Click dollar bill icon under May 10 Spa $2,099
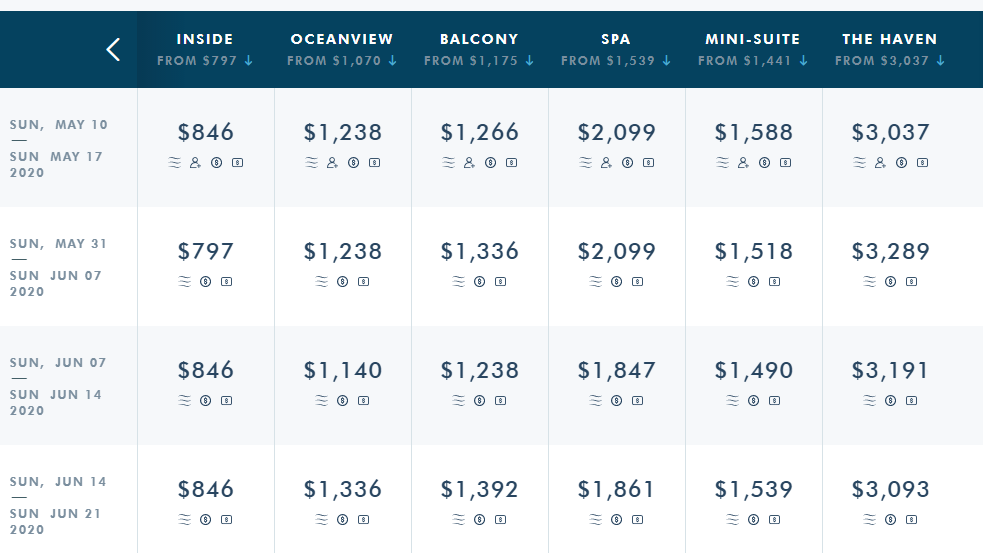Screen dimensions: 983x553 pos(648,162)
